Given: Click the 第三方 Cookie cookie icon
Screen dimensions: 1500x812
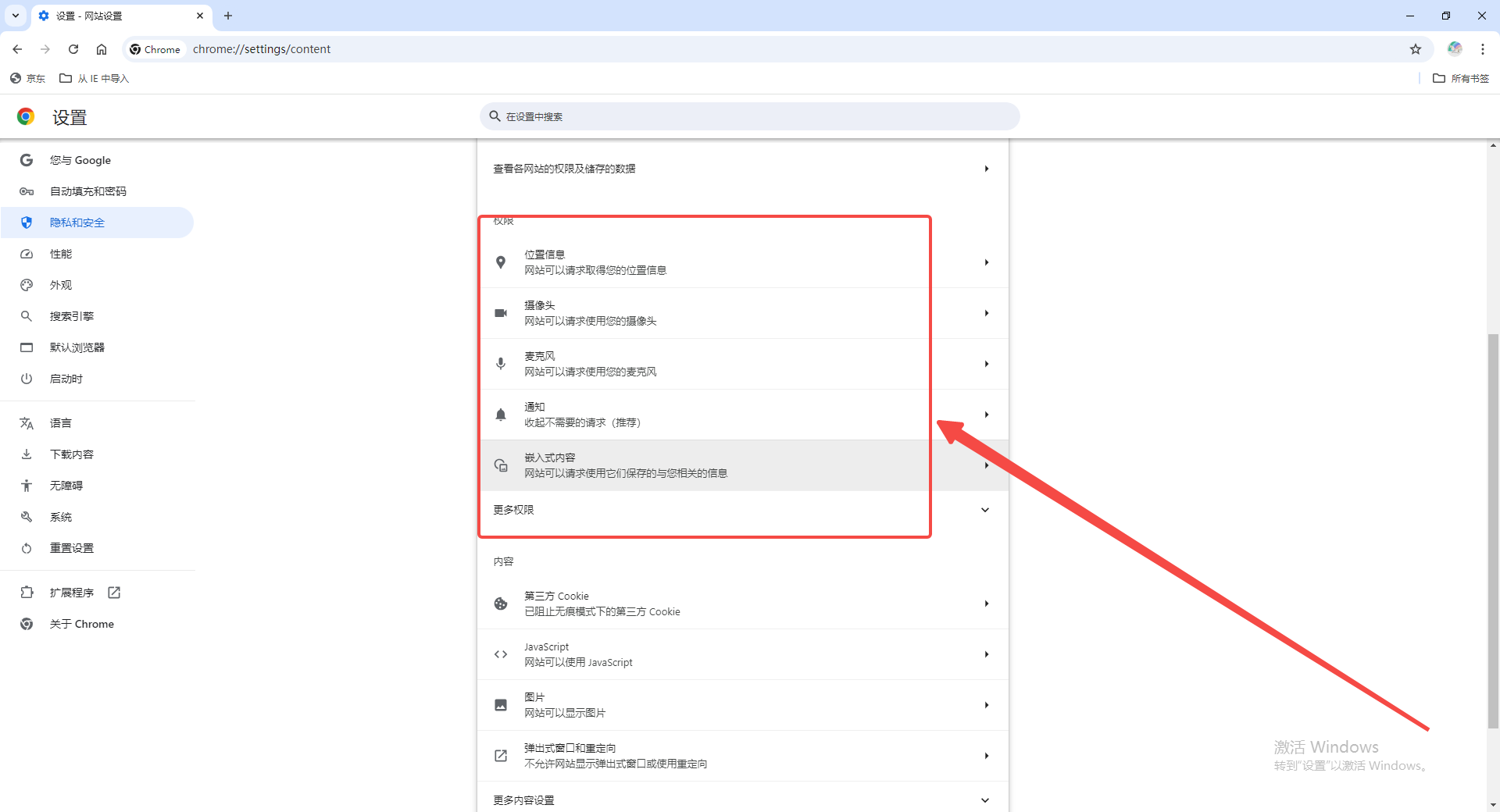Looking at the screenshot, I should pyautogui.click(x=501, y=604).
